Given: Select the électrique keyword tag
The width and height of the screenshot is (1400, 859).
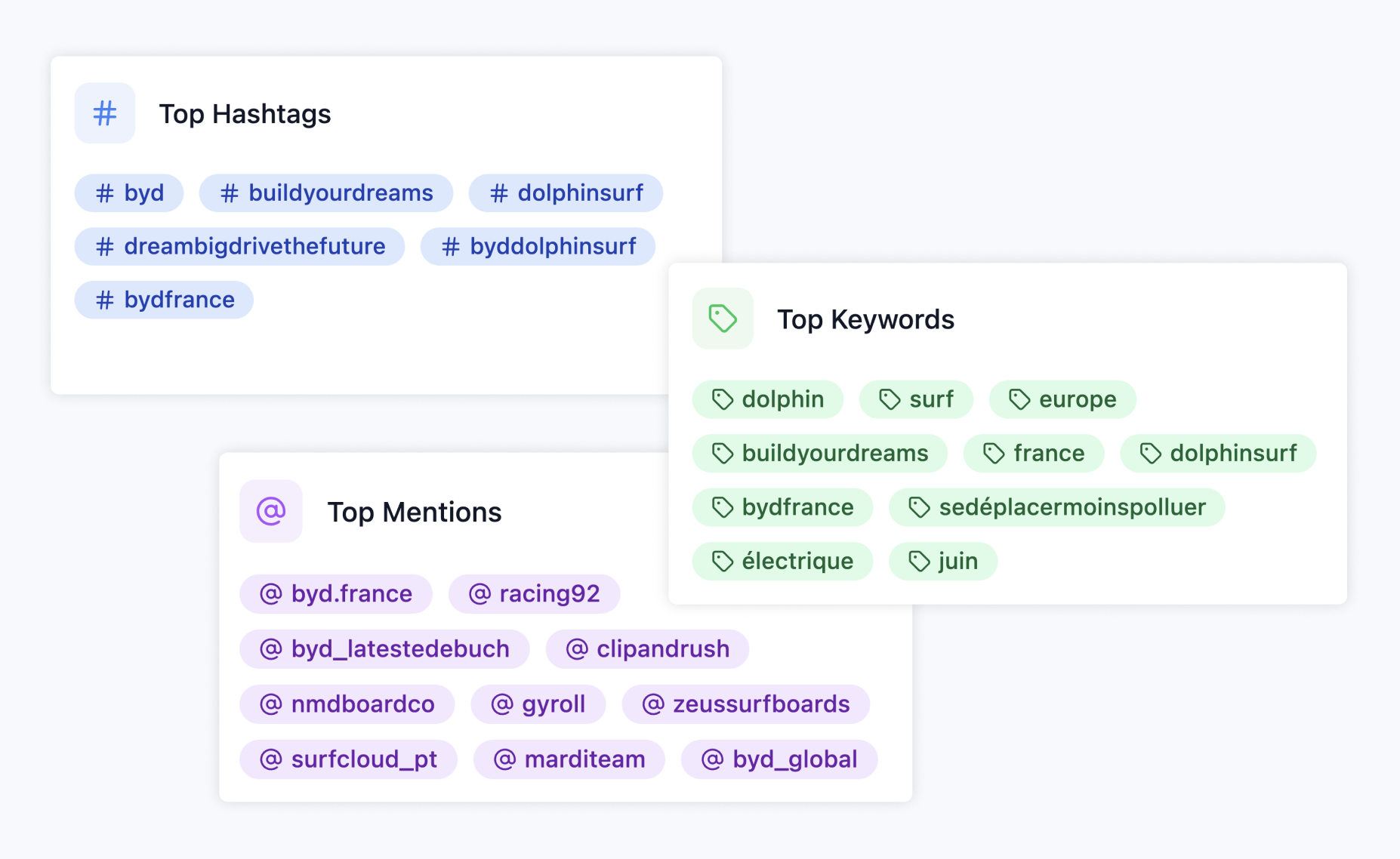Looking at the screenshot, I should (x=782, y=562).
